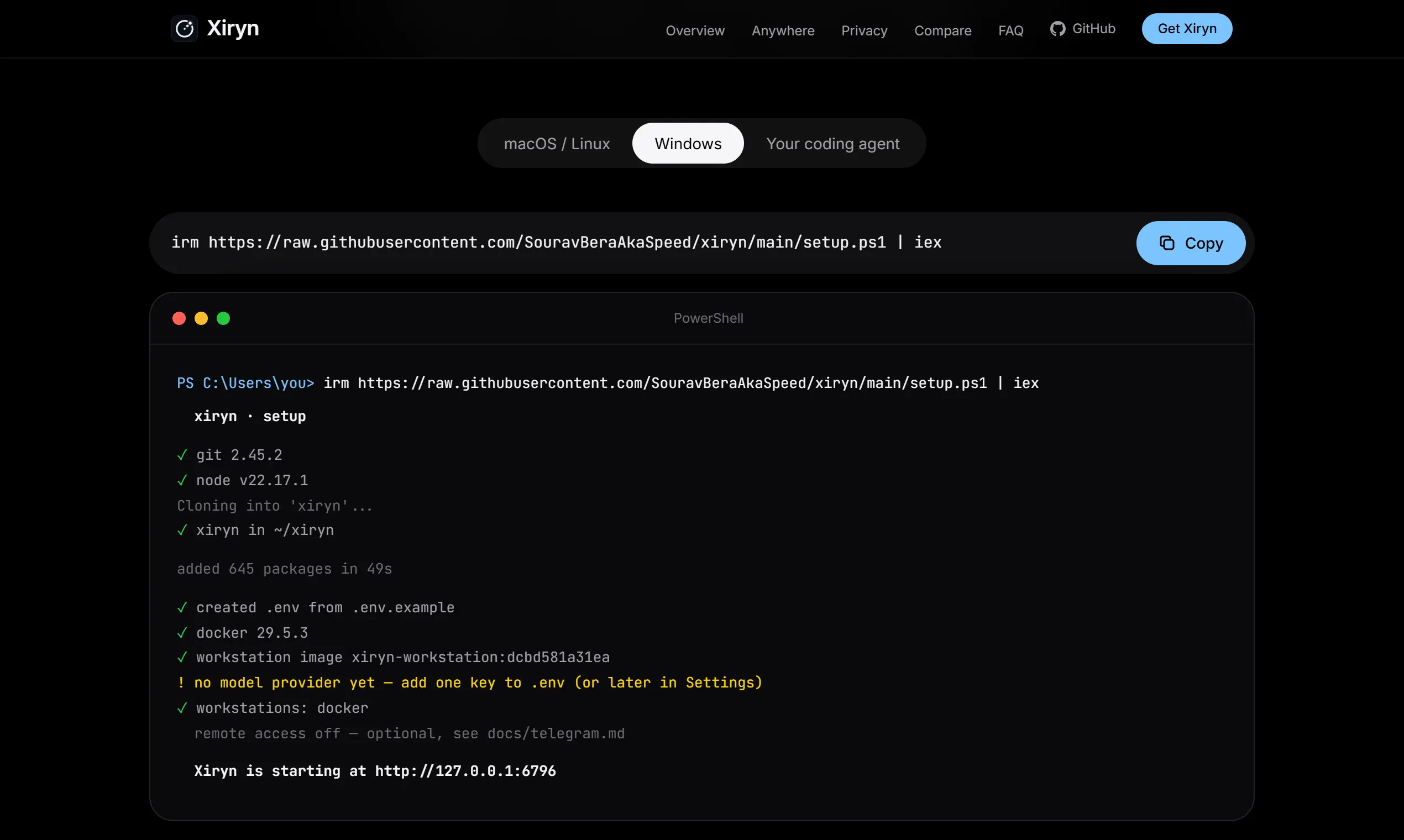Viewport: 1404px width, 840px height.
Task: Open the FAQ nav link
Action: 1010,30
